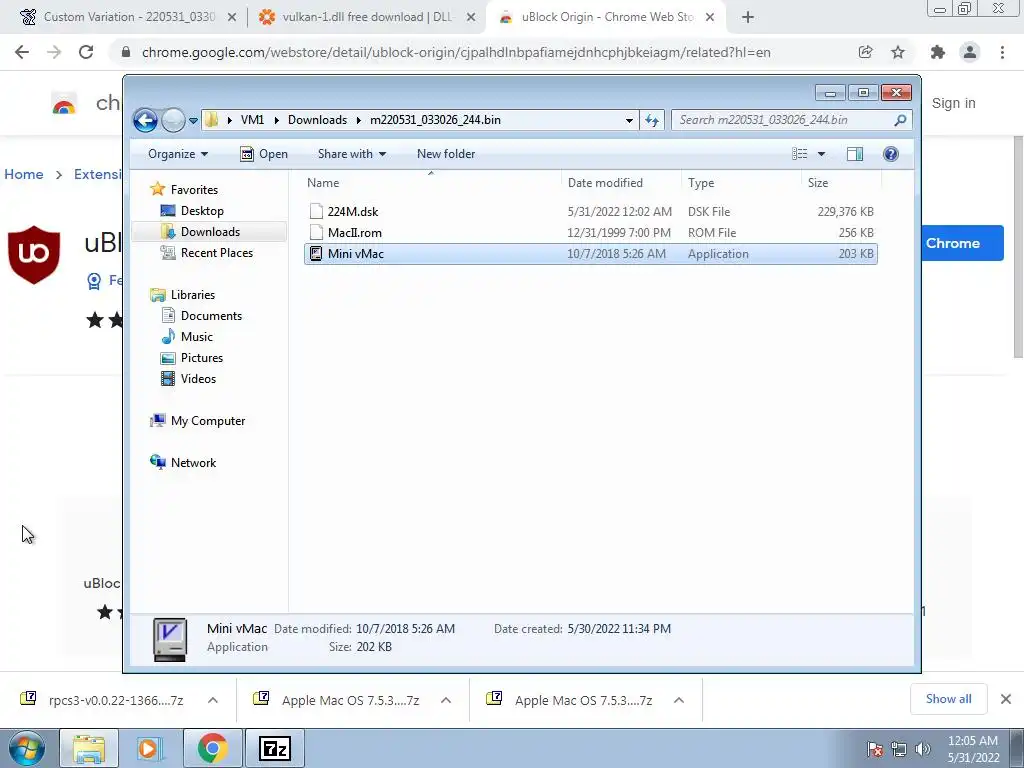Click the Downloads breadcrumb in address bar

coord(317,120)
